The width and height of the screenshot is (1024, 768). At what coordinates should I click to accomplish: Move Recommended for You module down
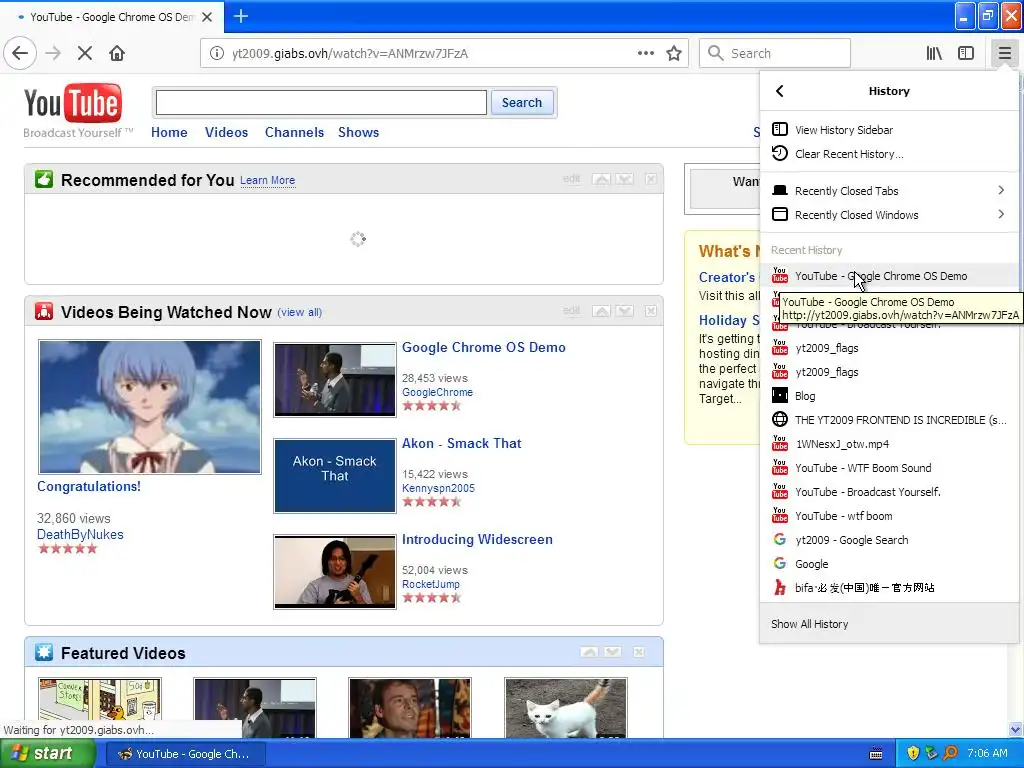[x=624, y=179]
